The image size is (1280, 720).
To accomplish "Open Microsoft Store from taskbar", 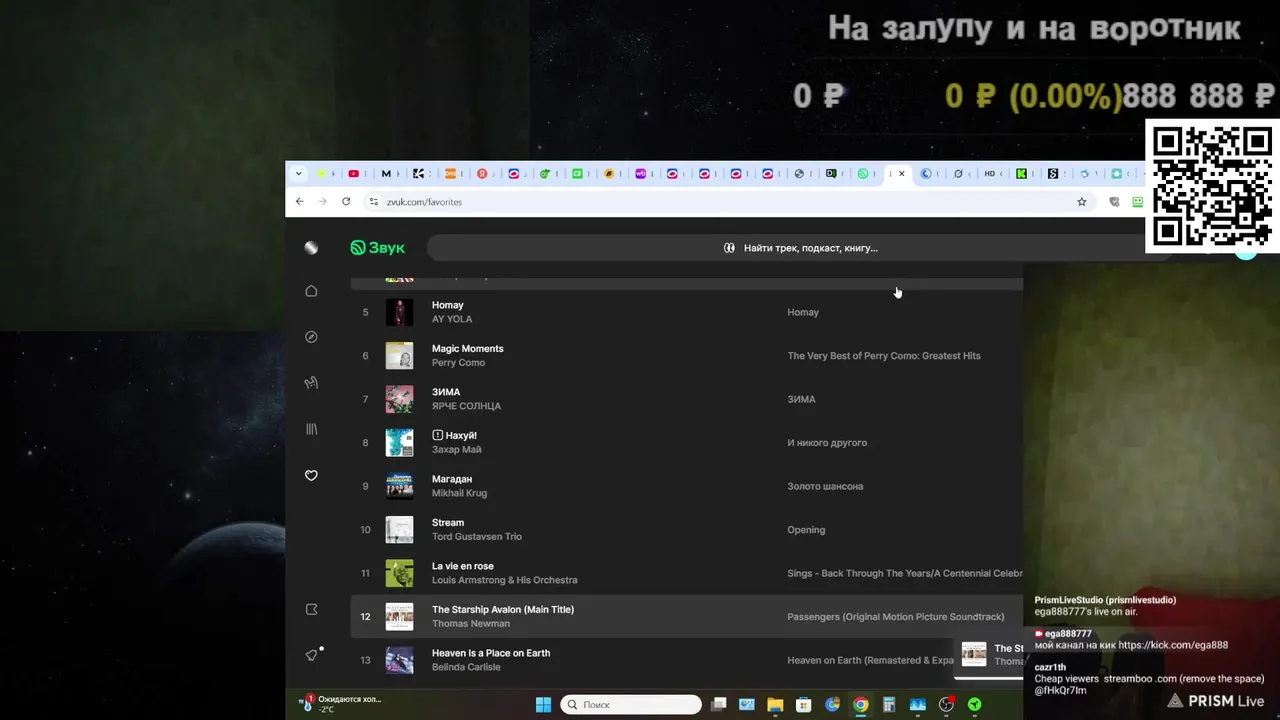I will pos(803,705).
